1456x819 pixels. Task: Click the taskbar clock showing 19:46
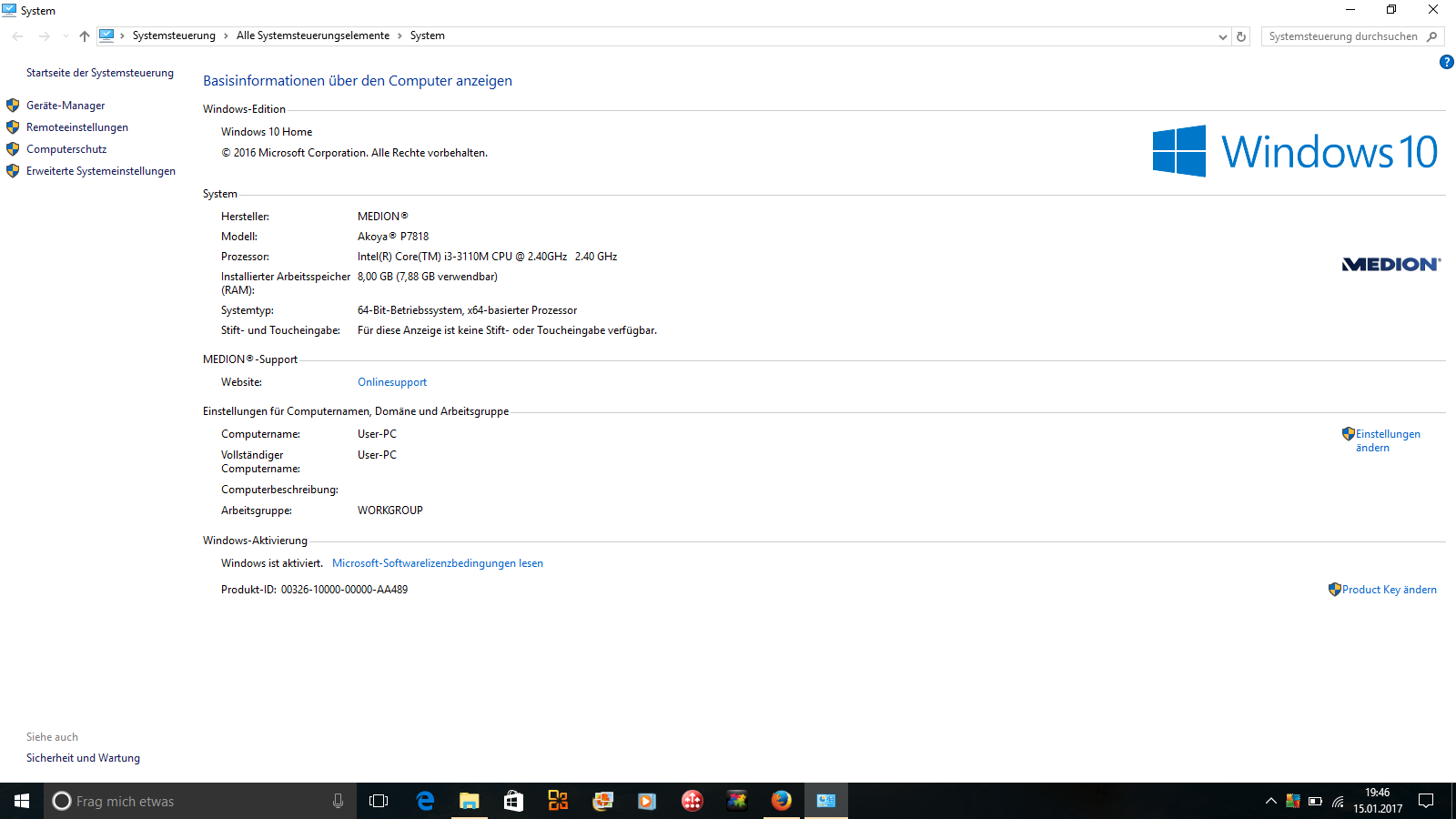[1378, 801]
